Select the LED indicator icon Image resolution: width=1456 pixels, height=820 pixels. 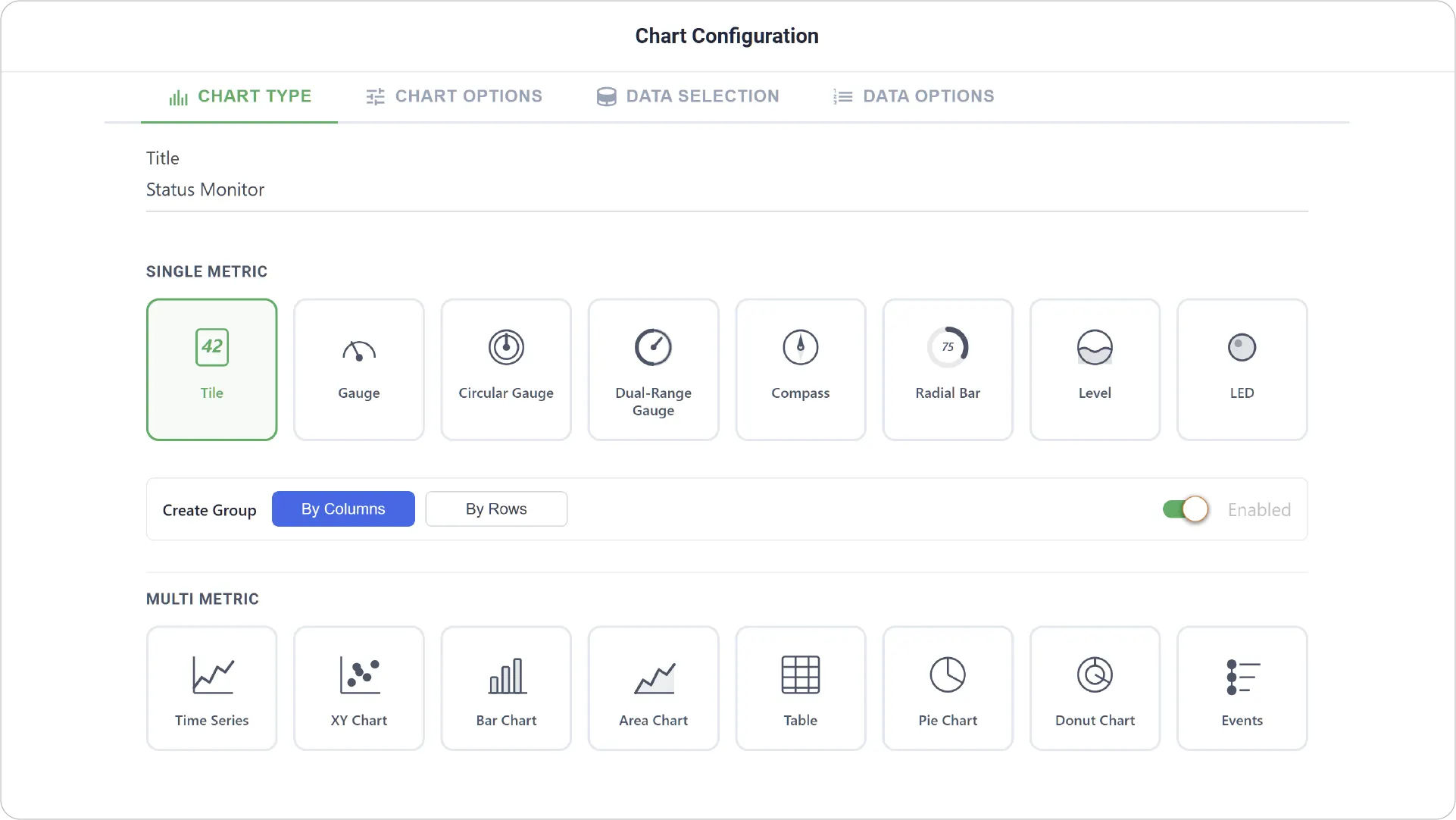pyautogui.click(x=1242, y=347)
